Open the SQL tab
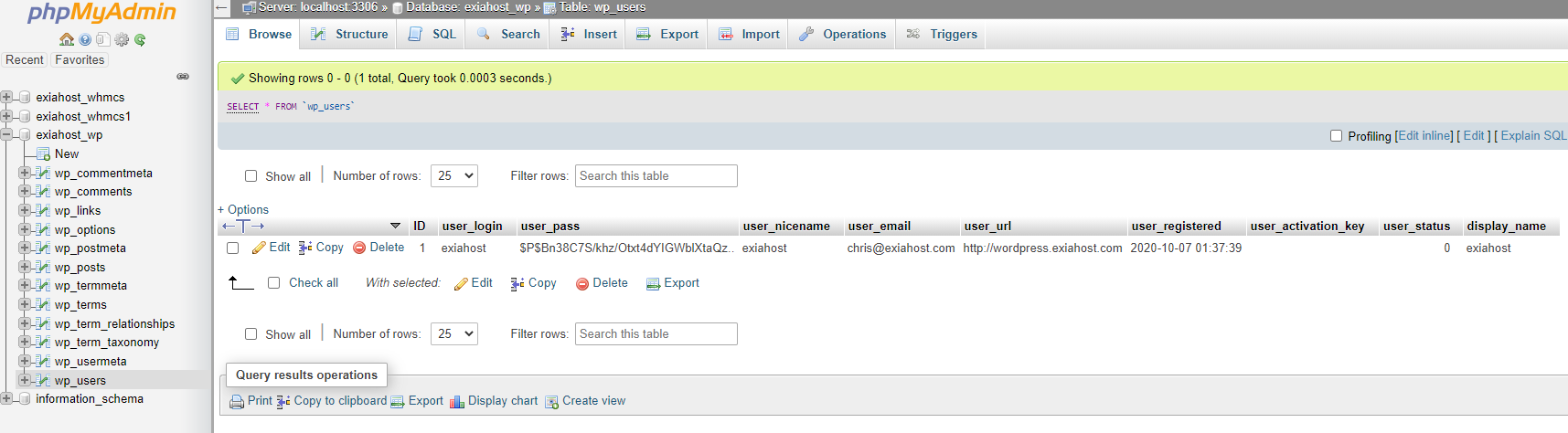Viewport: 1568px width, 433px height. coord(432,34)
